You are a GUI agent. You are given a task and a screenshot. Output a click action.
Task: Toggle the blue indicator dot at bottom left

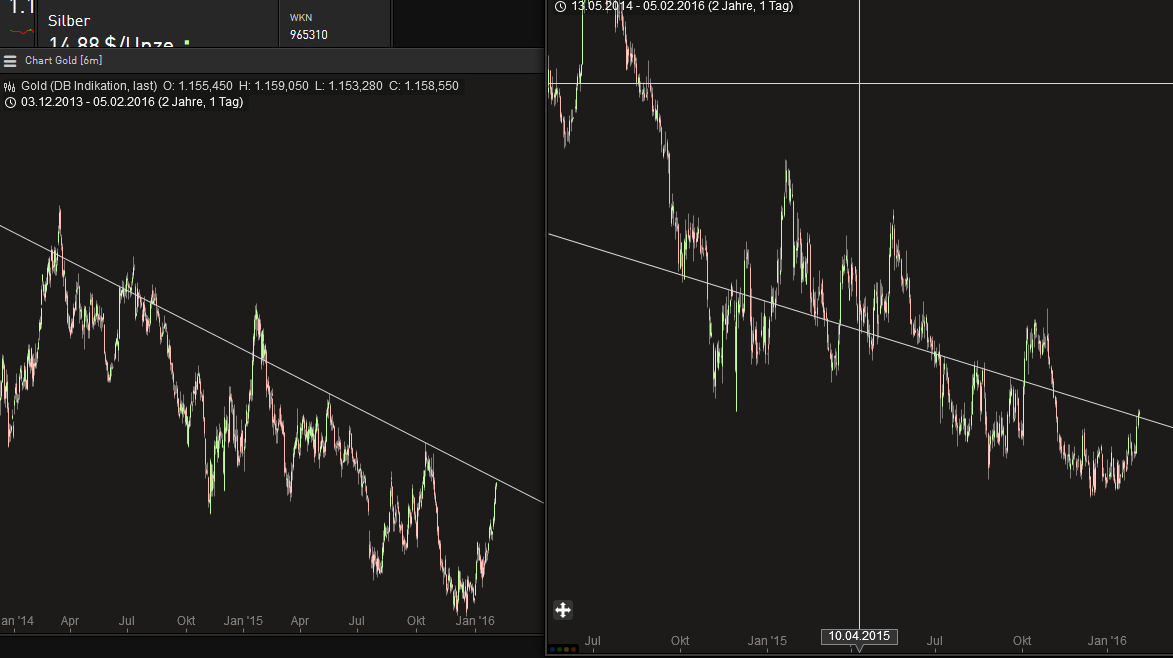point(552,649)
